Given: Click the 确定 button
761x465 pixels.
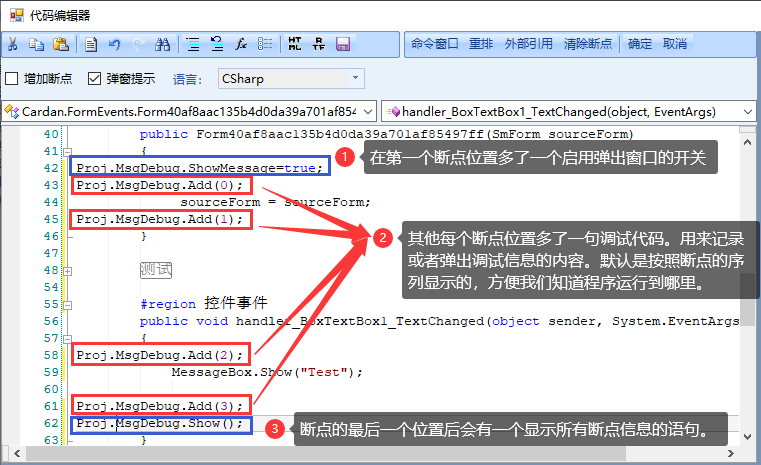Looking at the screenshot, I should click(640, 44).
